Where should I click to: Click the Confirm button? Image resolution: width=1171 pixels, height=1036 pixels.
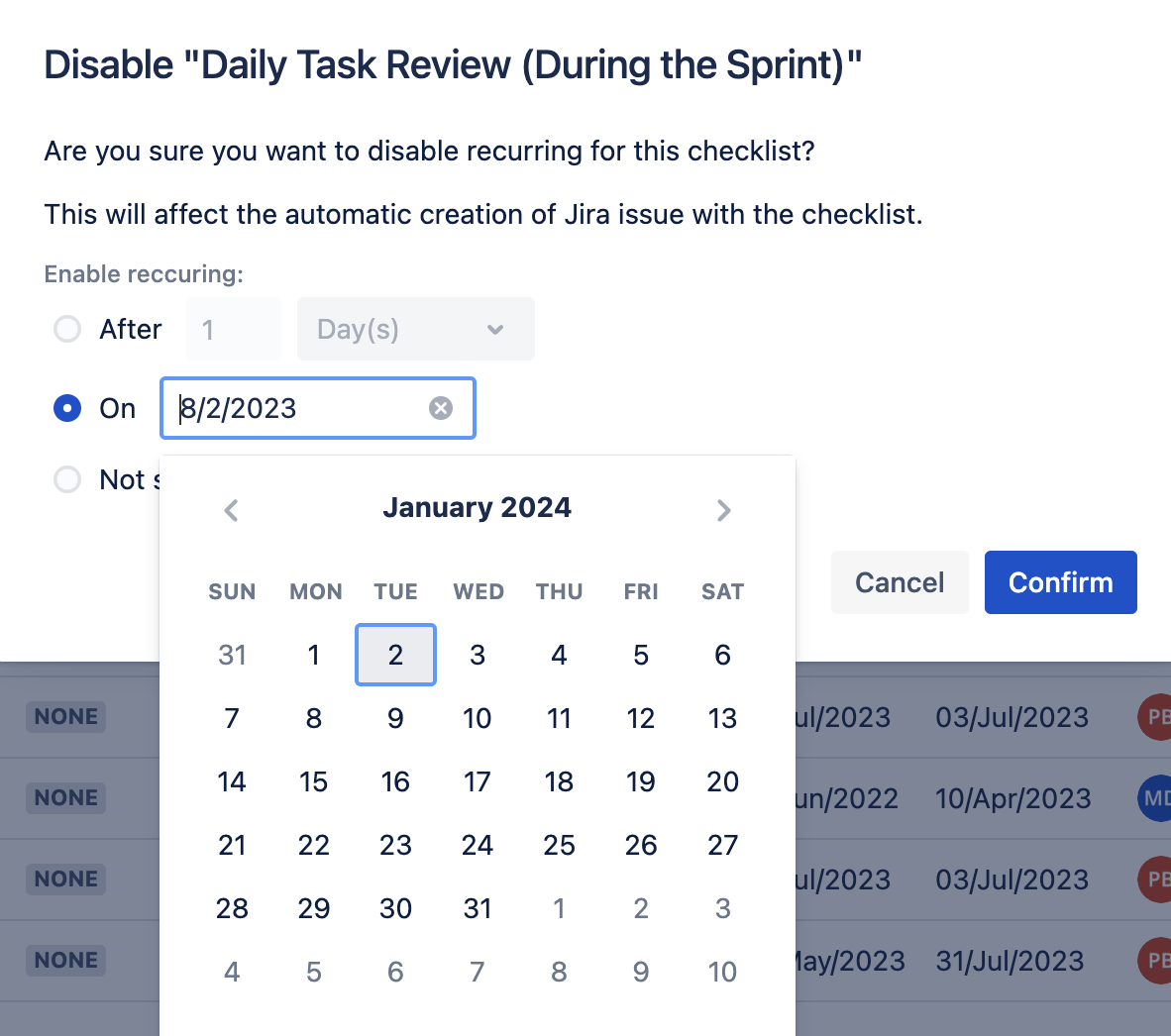pos(1060,582)
